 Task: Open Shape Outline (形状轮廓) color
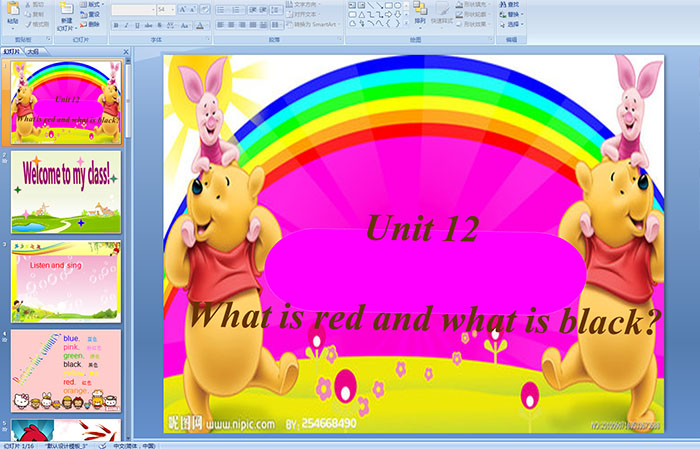pos(473,14)
